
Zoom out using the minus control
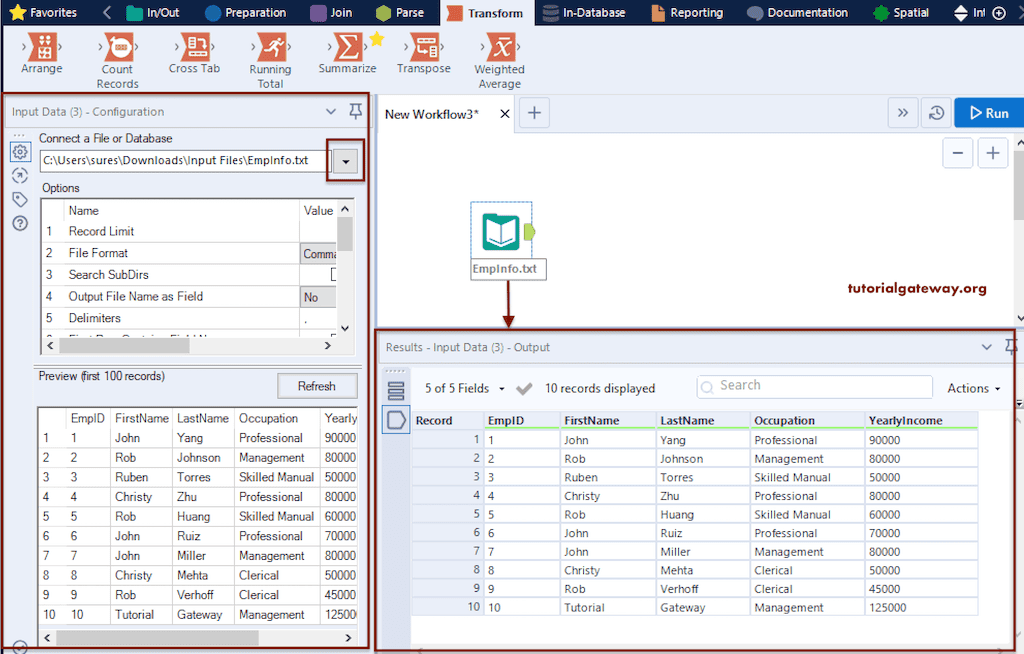point(957,153)
